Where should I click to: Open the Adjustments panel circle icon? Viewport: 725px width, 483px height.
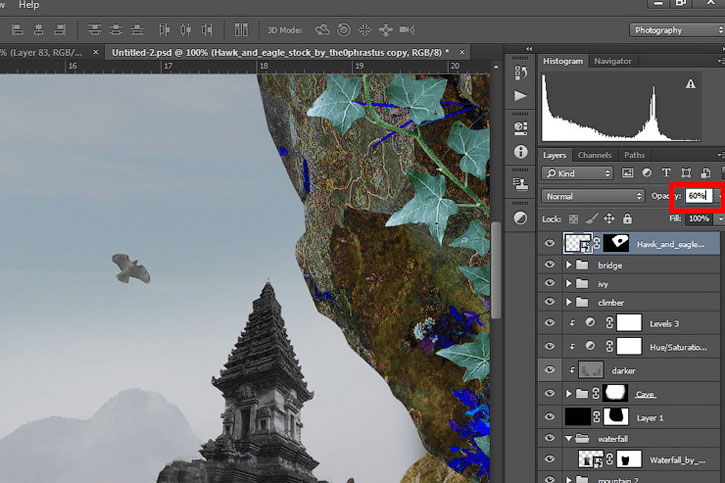[520, 218]
